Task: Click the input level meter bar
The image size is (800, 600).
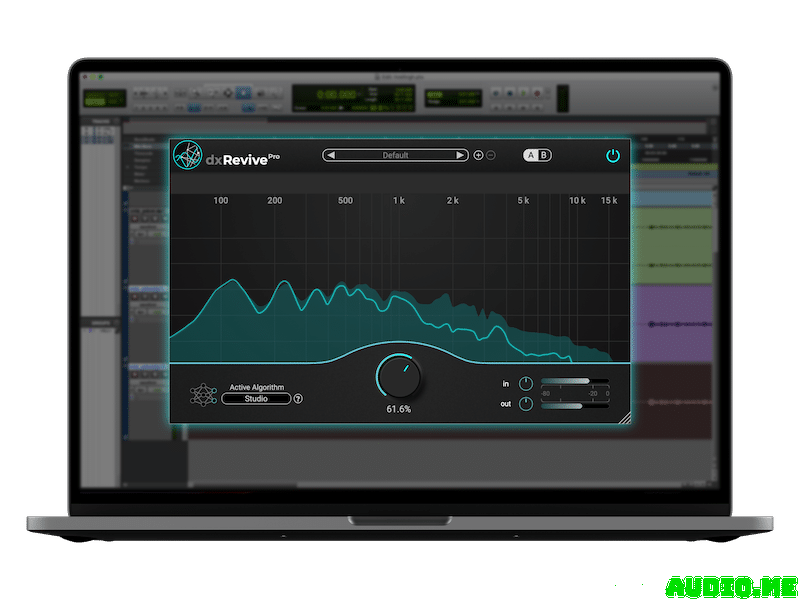Action: point(575,381)
